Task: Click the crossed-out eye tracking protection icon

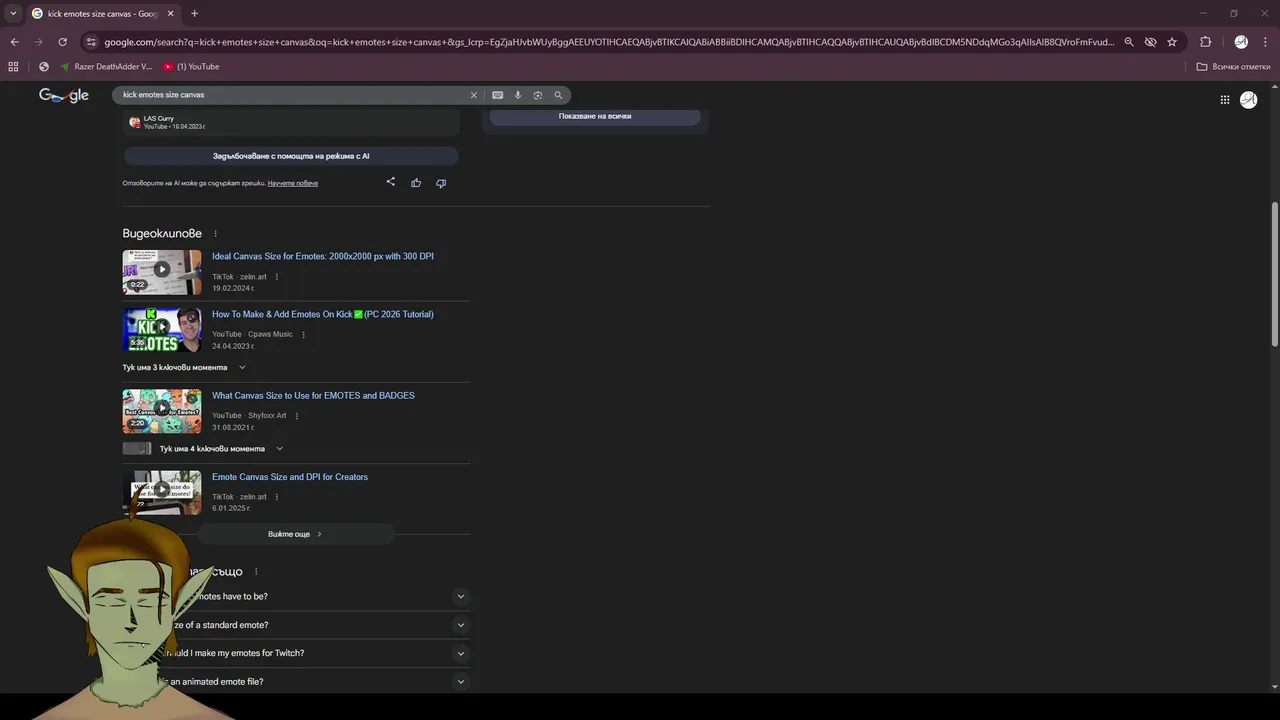Action: pyautogui.click(x=1150, y=42)
